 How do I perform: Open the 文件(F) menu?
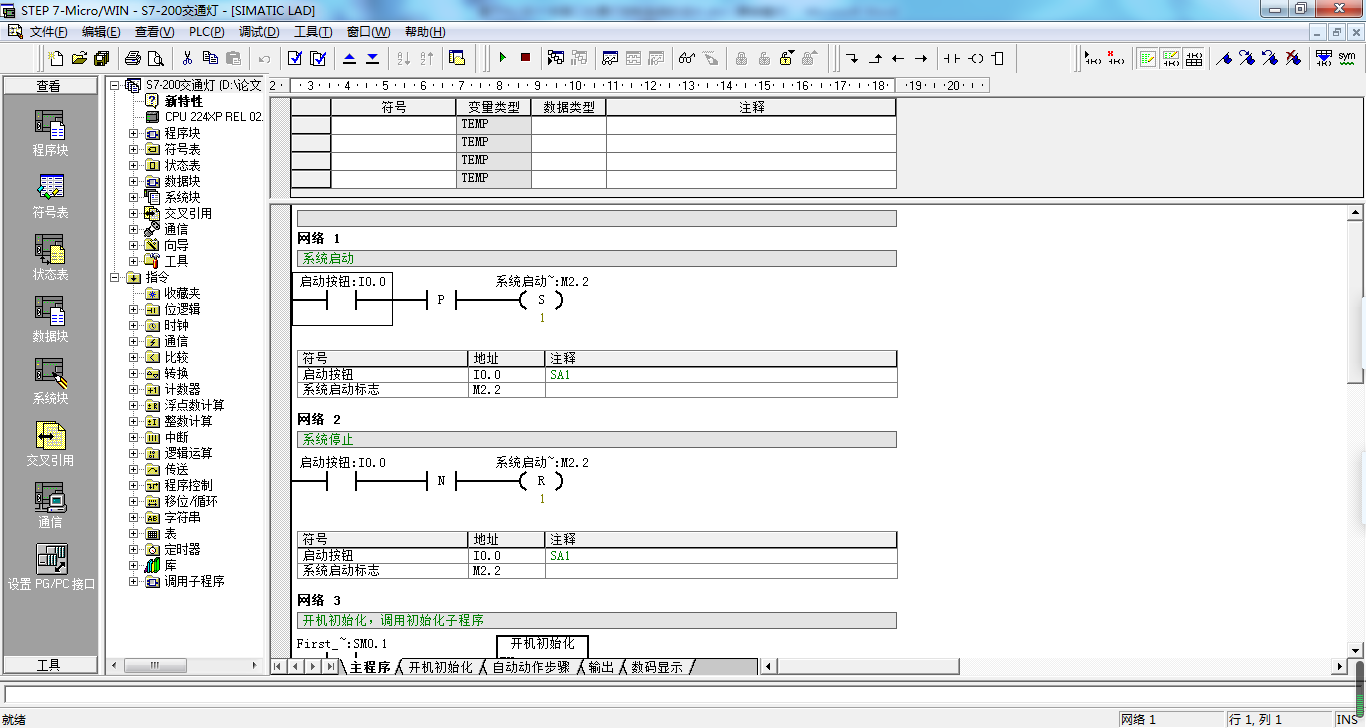click(x=48, y=32)
